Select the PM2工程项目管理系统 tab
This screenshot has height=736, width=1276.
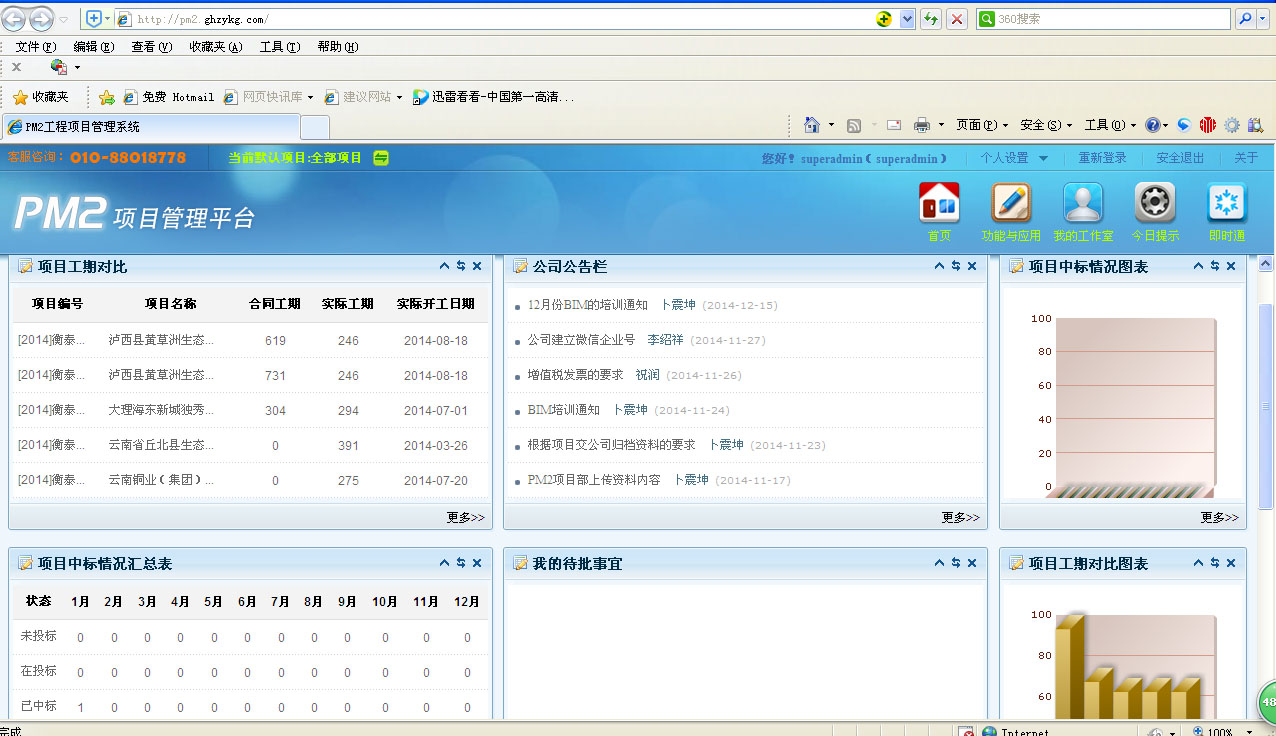pyautogui.click(x=150, y=127)
